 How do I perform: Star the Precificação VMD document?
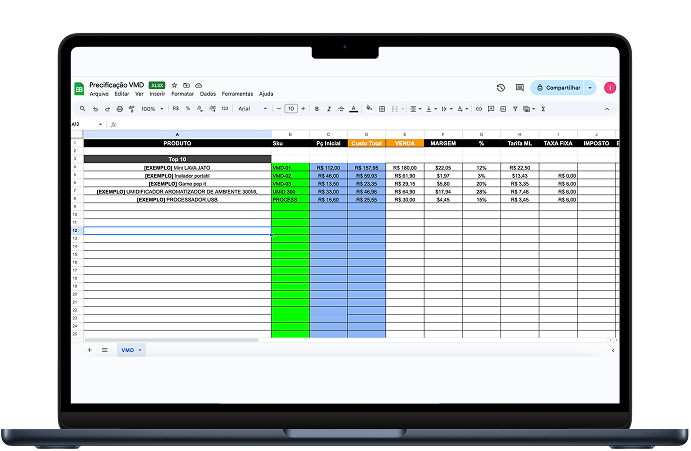(x=174, y=85)
